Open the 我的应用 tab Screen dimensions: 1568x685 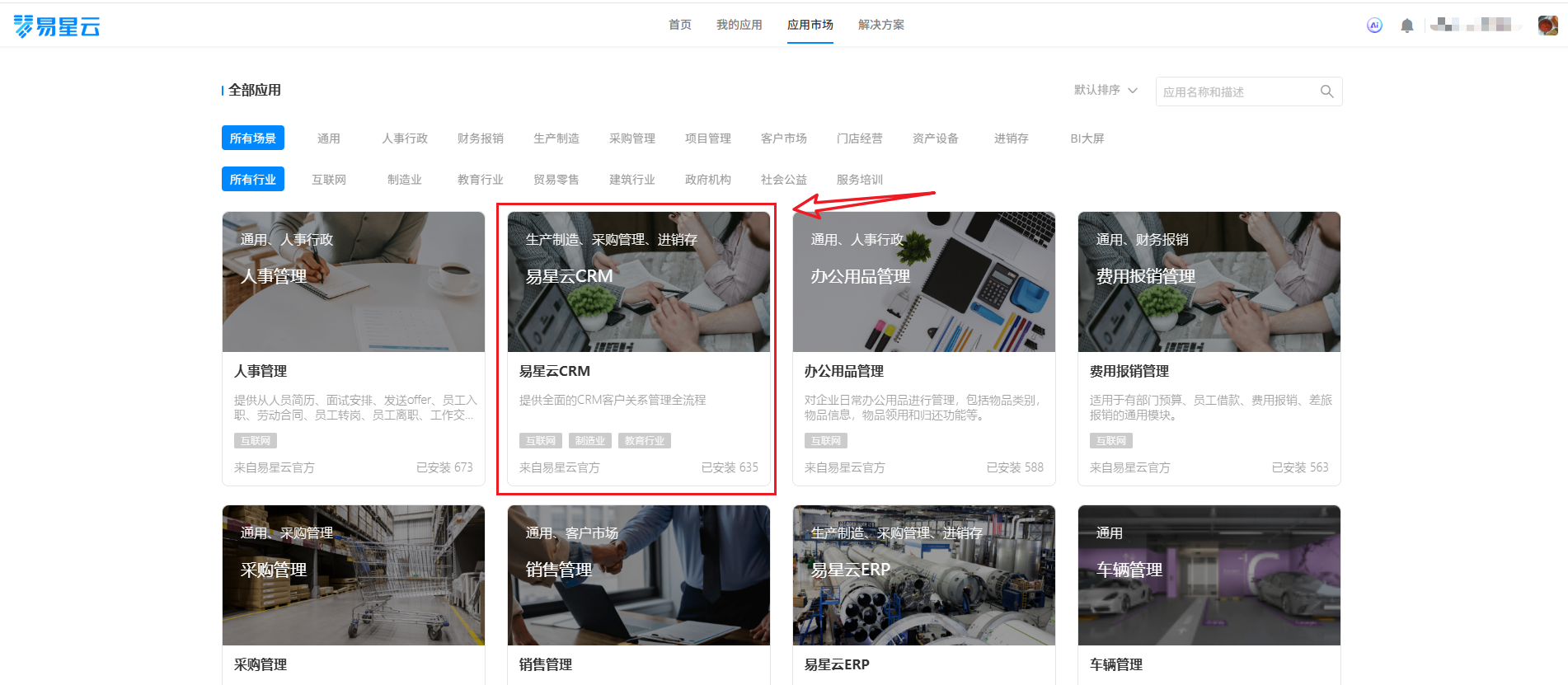point(739,25)
